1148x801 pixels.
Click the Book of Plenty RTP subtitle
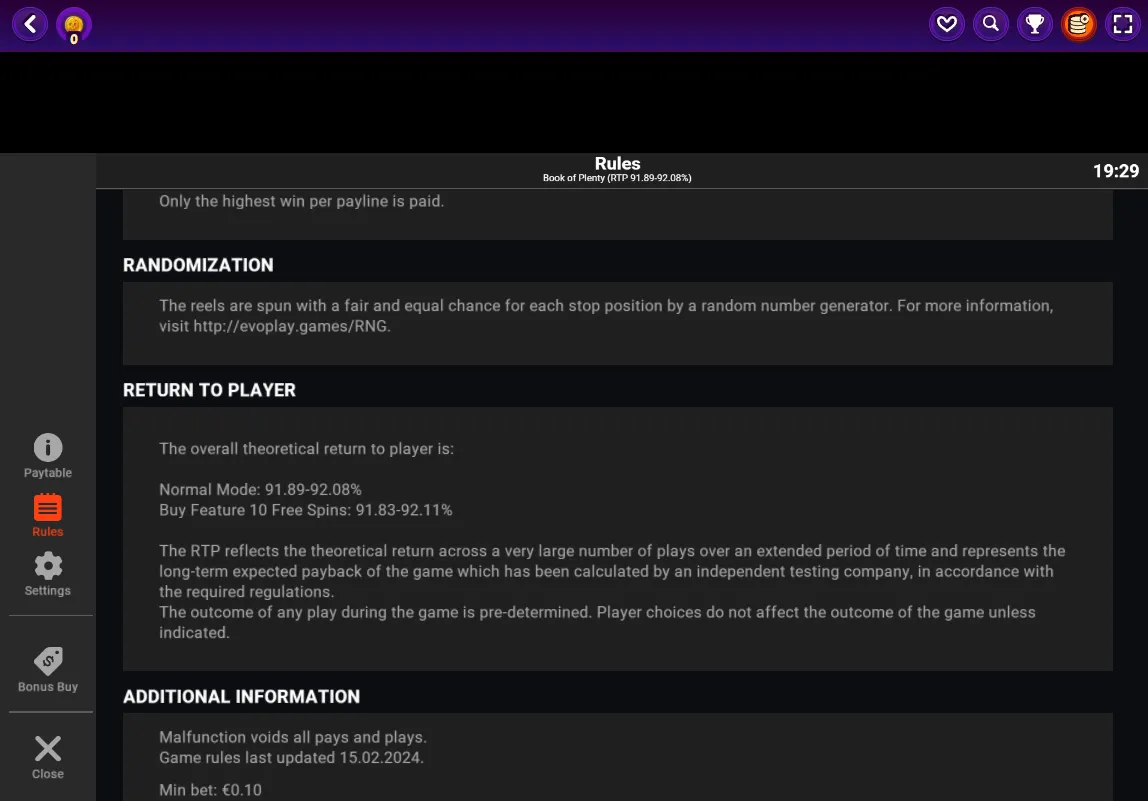point(617,178)
